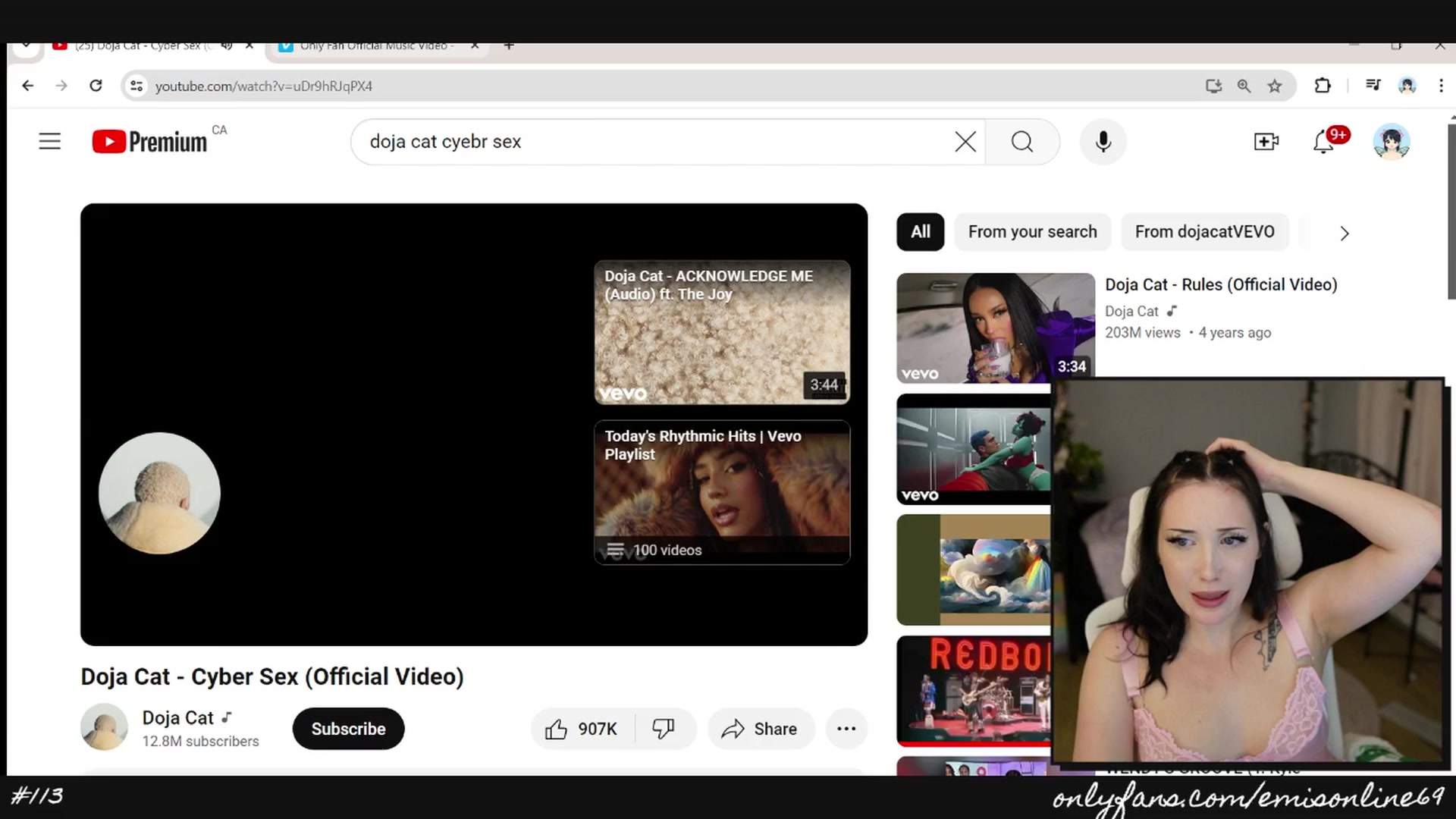Run search with the magnifier button
Image resolution: width=1456 pixels, height=819 pixels.
tap(1022, 142)
